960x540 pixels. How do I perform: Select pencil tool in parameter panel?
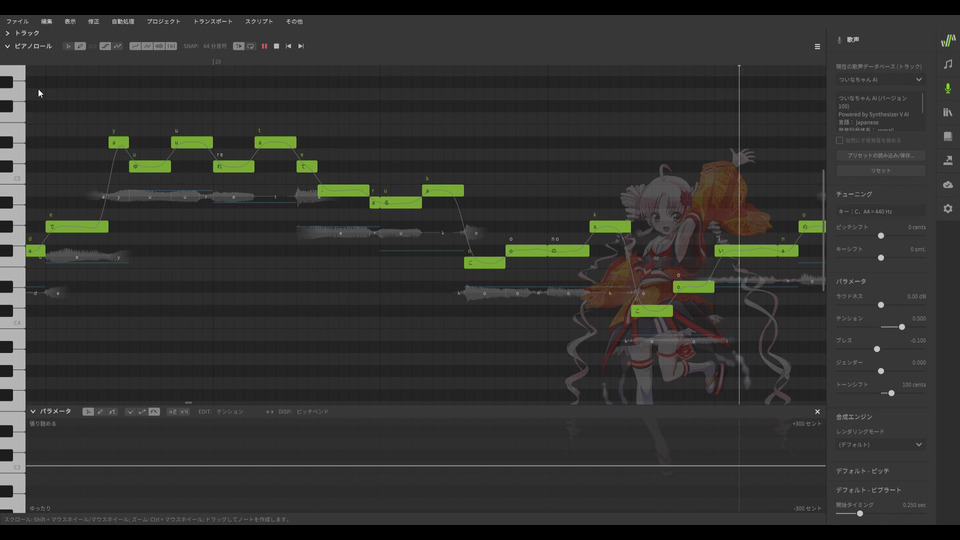pos(100,411)
